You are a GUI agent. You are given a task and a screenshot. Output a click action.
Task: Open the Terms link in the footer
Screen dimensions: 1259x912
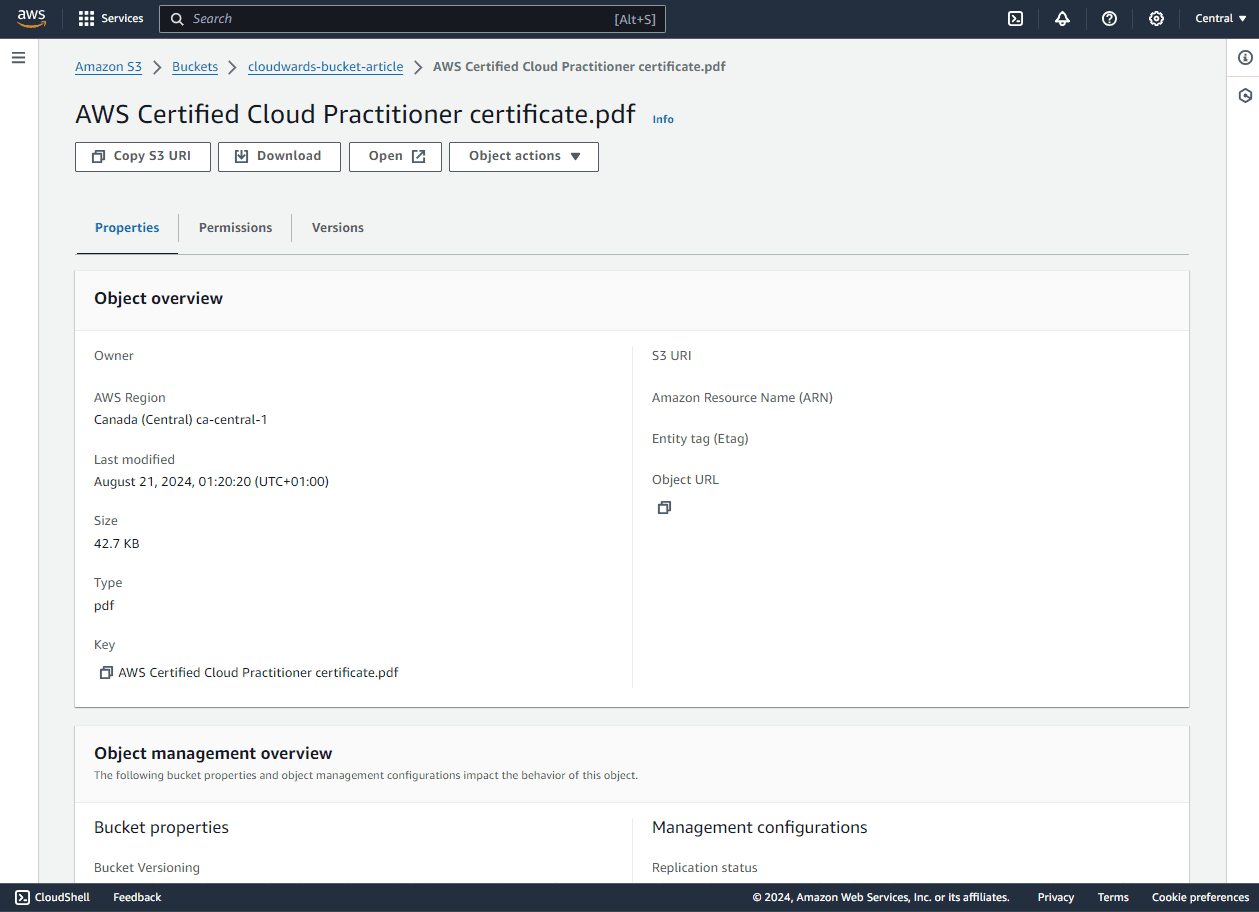click(1113, 897)
